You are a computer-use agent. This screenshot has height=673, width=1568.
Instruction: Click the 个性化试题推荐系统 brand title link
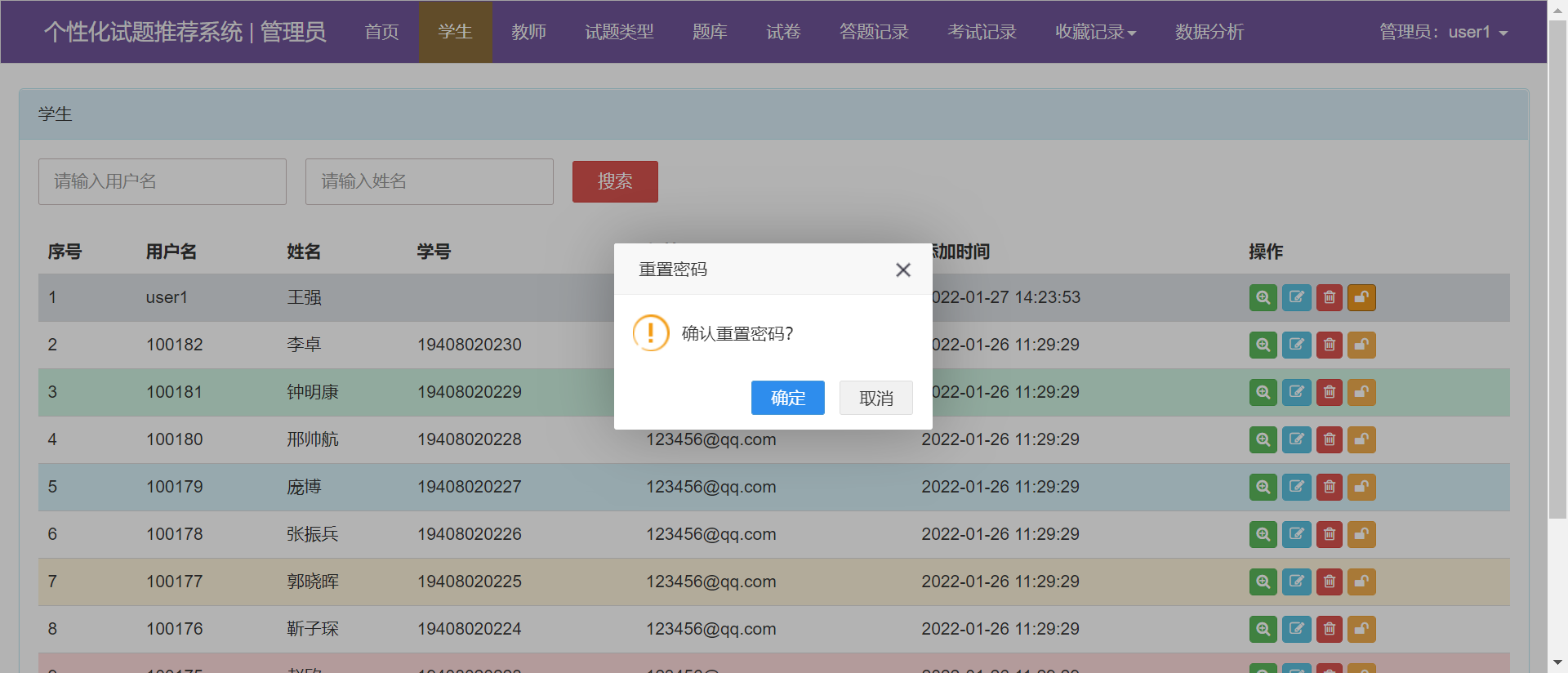coord(185,32)
